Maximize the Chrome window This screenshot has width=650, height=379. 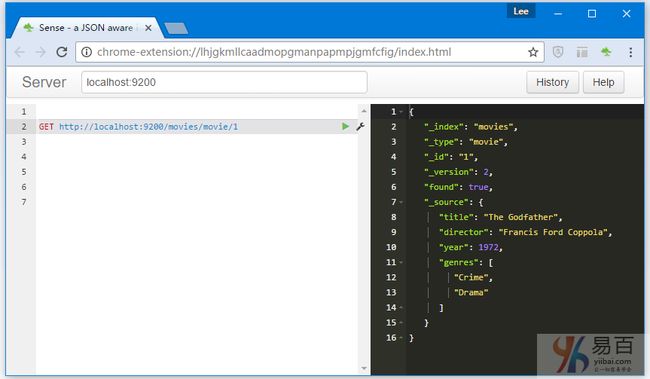pos(592,14)
